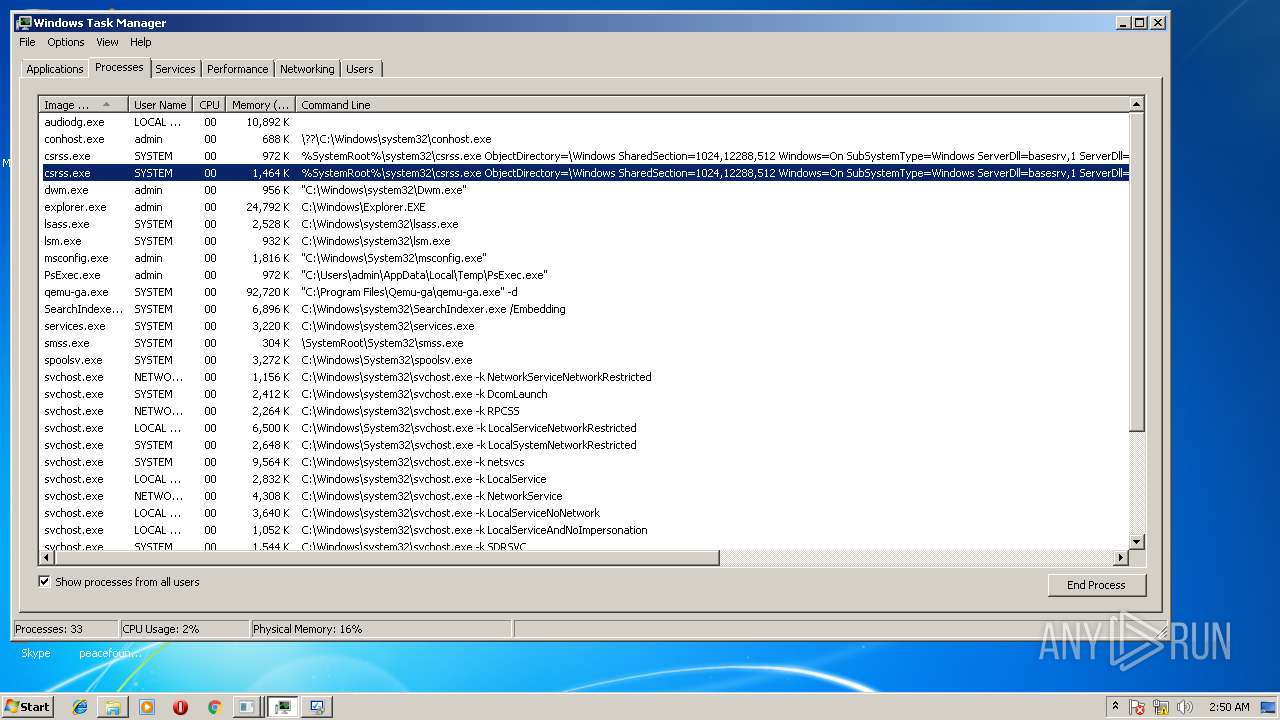Launch Windows Media Player from taskbar
The width and height of the screenshot is (1280, 720).
147,707
